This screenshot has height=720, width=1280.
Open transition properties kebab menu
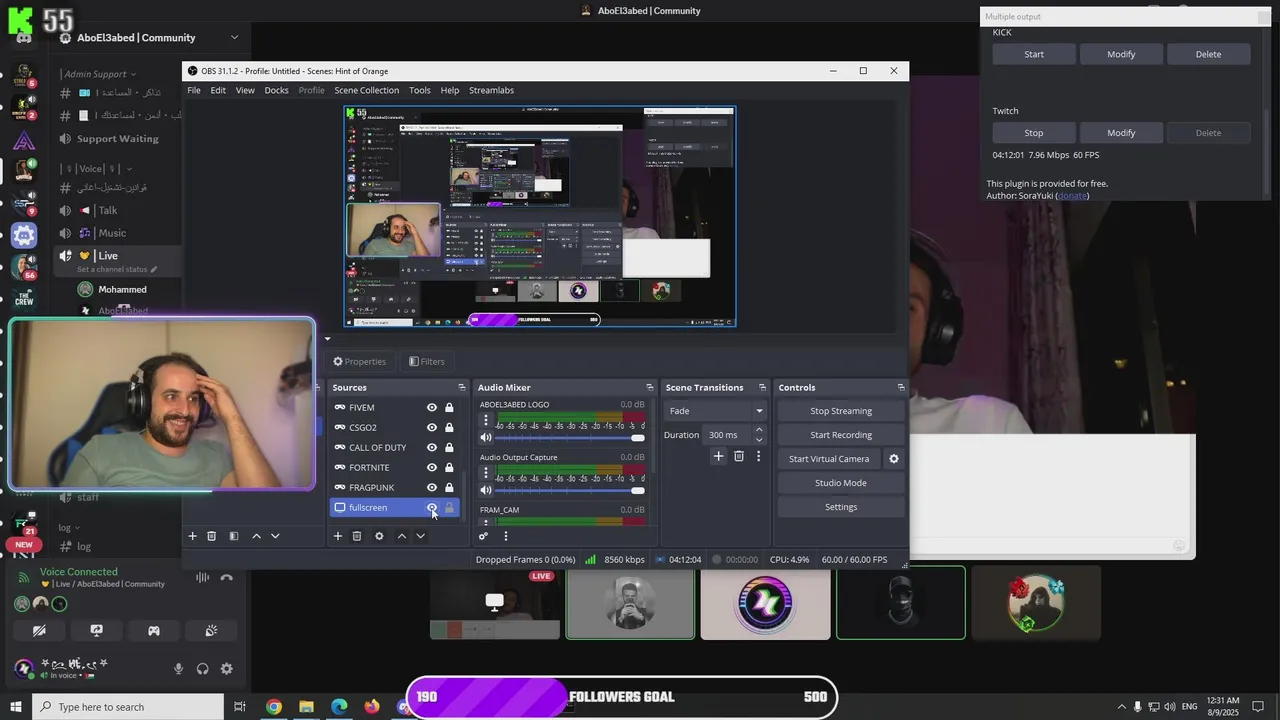coord(758,456)
